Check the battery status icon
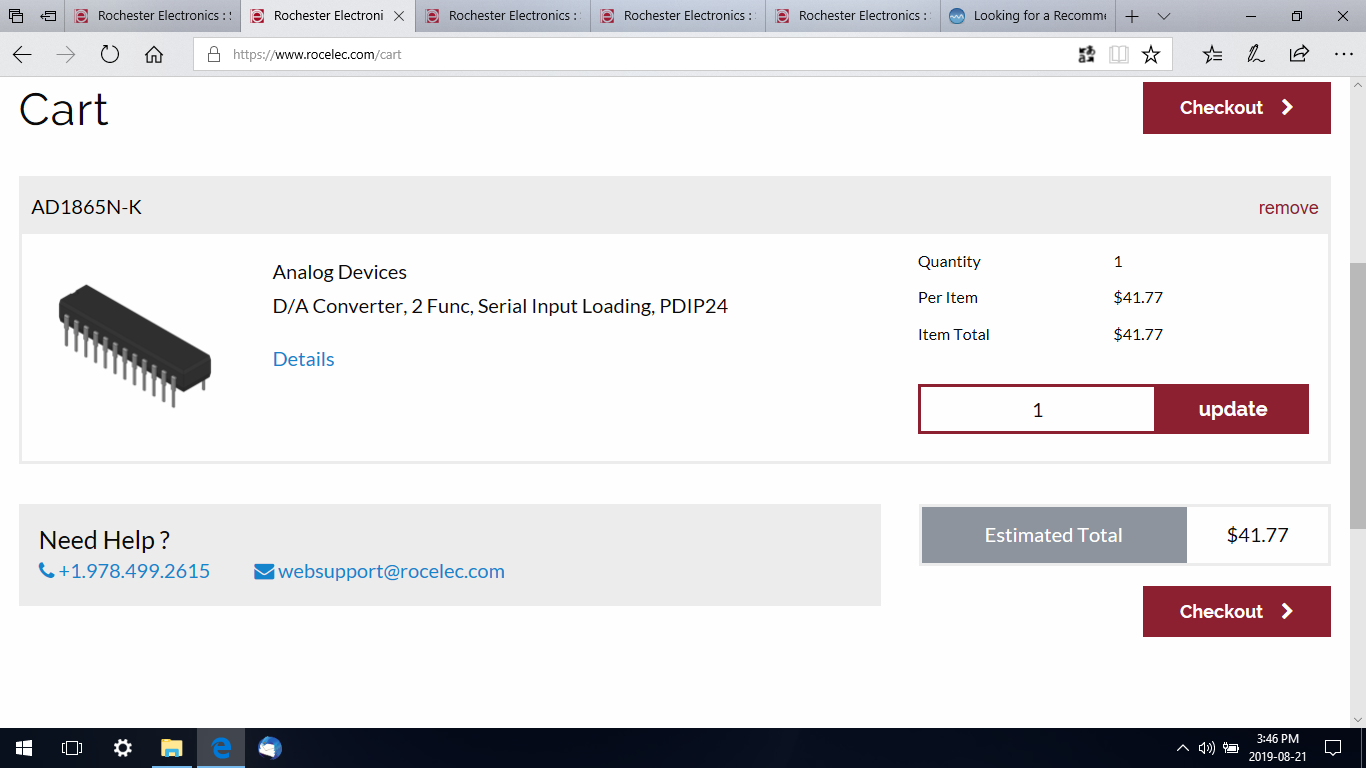Viewport: 1366px width, 768px height. click(x=1231, y=748)
